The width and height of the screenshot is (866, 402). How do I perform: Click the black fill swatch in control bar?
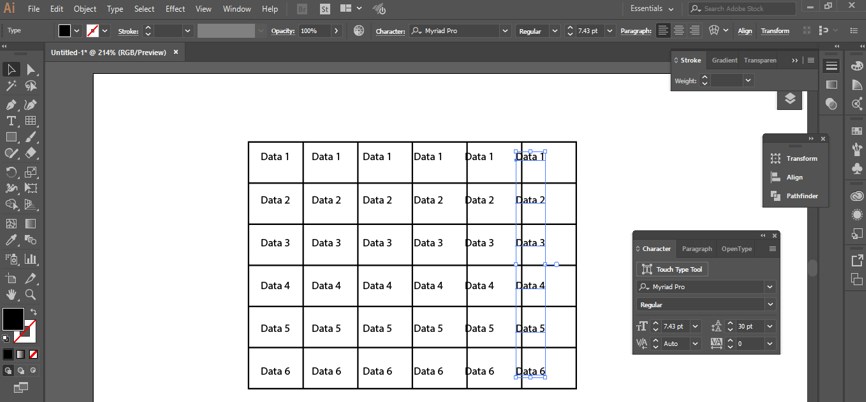[65, 31]
